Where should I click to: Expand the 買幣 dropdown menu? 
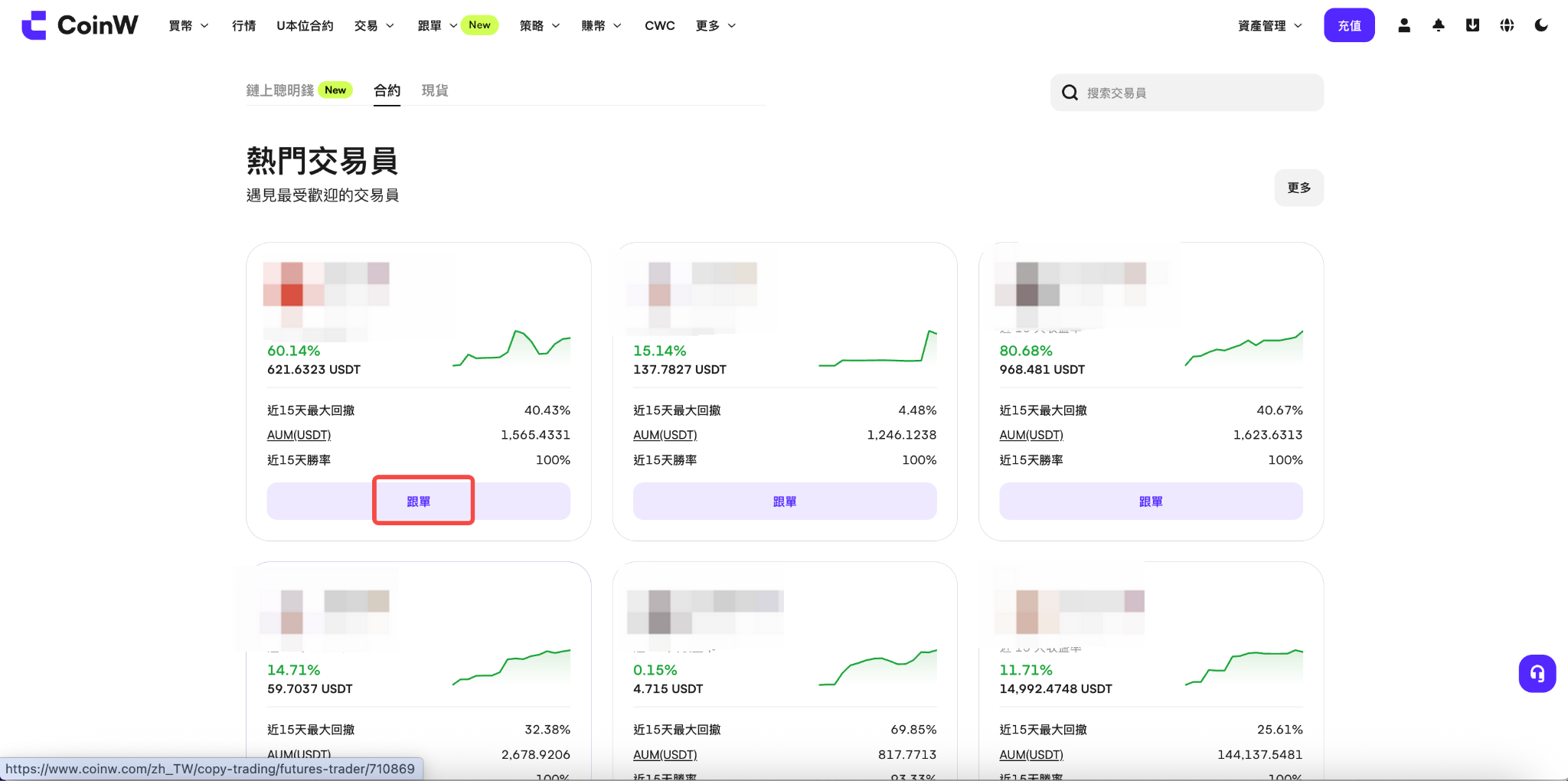coord(188,26)
